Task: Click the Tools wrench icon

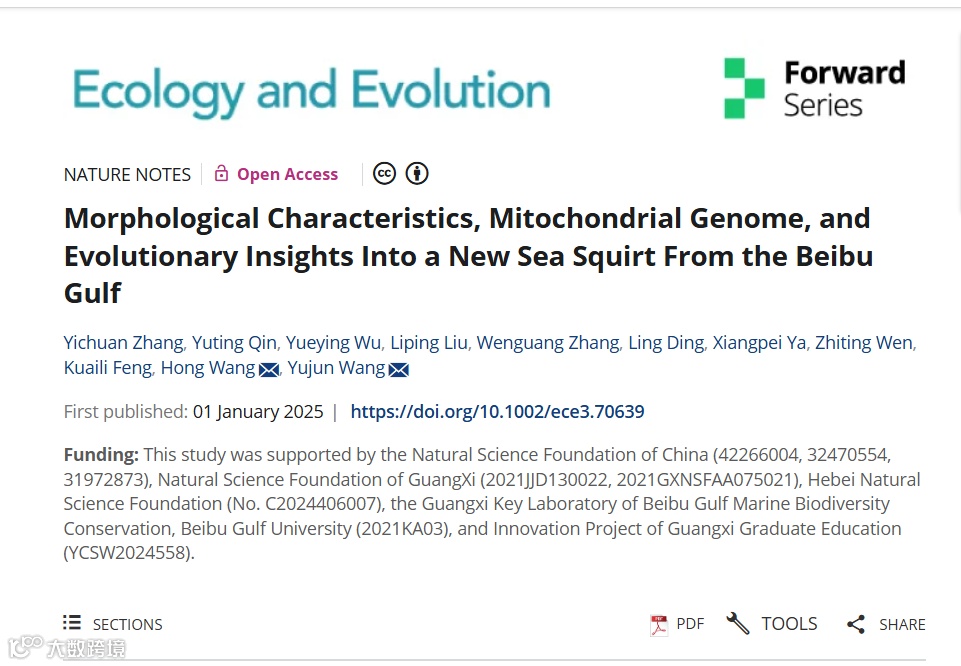Action: [x=738, y=624]
